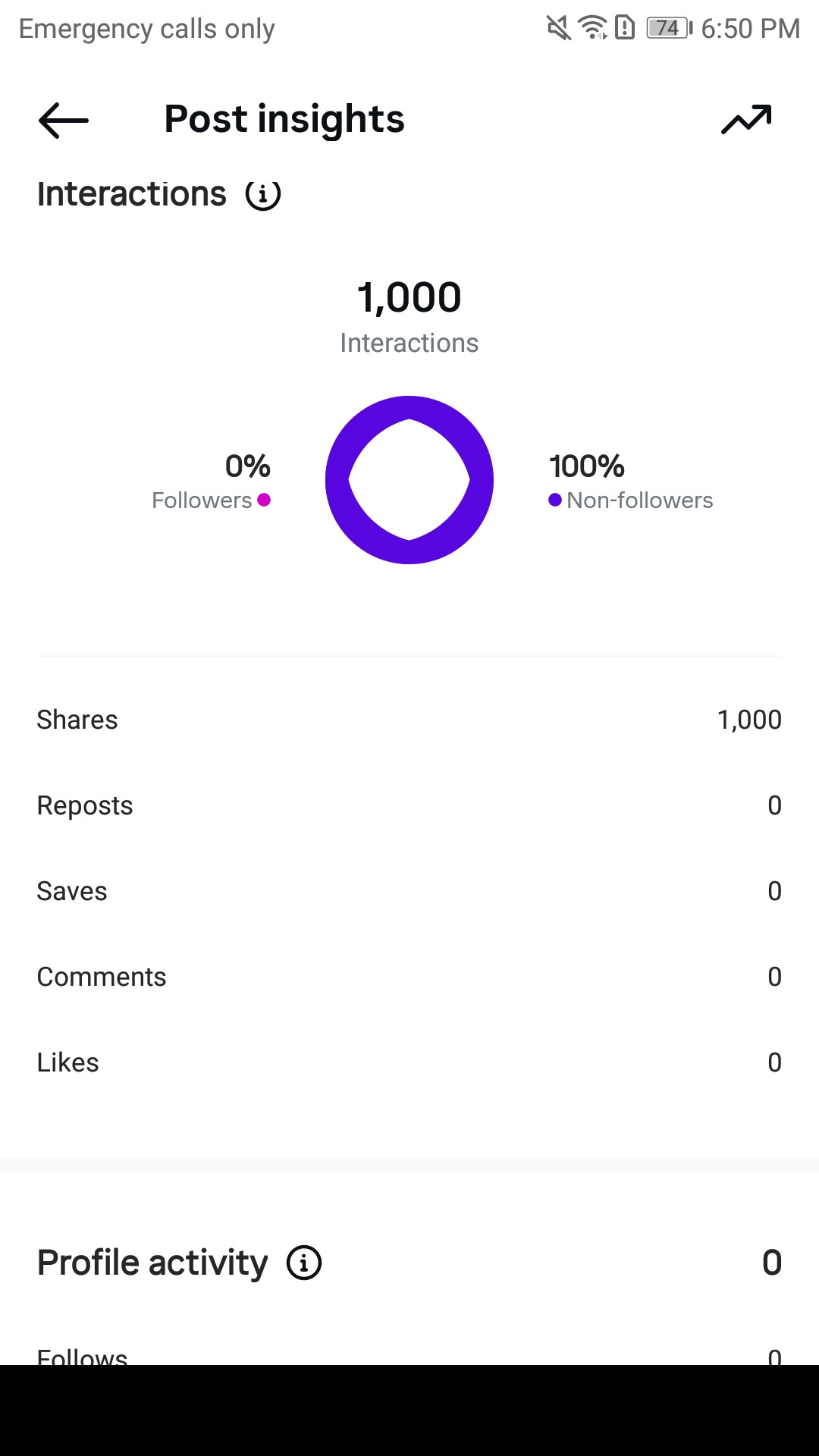Tap the purple Non-followers legend dot
The height and width of the screenshot is (1456, 819).
pyautogui.click(x=555, y=500)
